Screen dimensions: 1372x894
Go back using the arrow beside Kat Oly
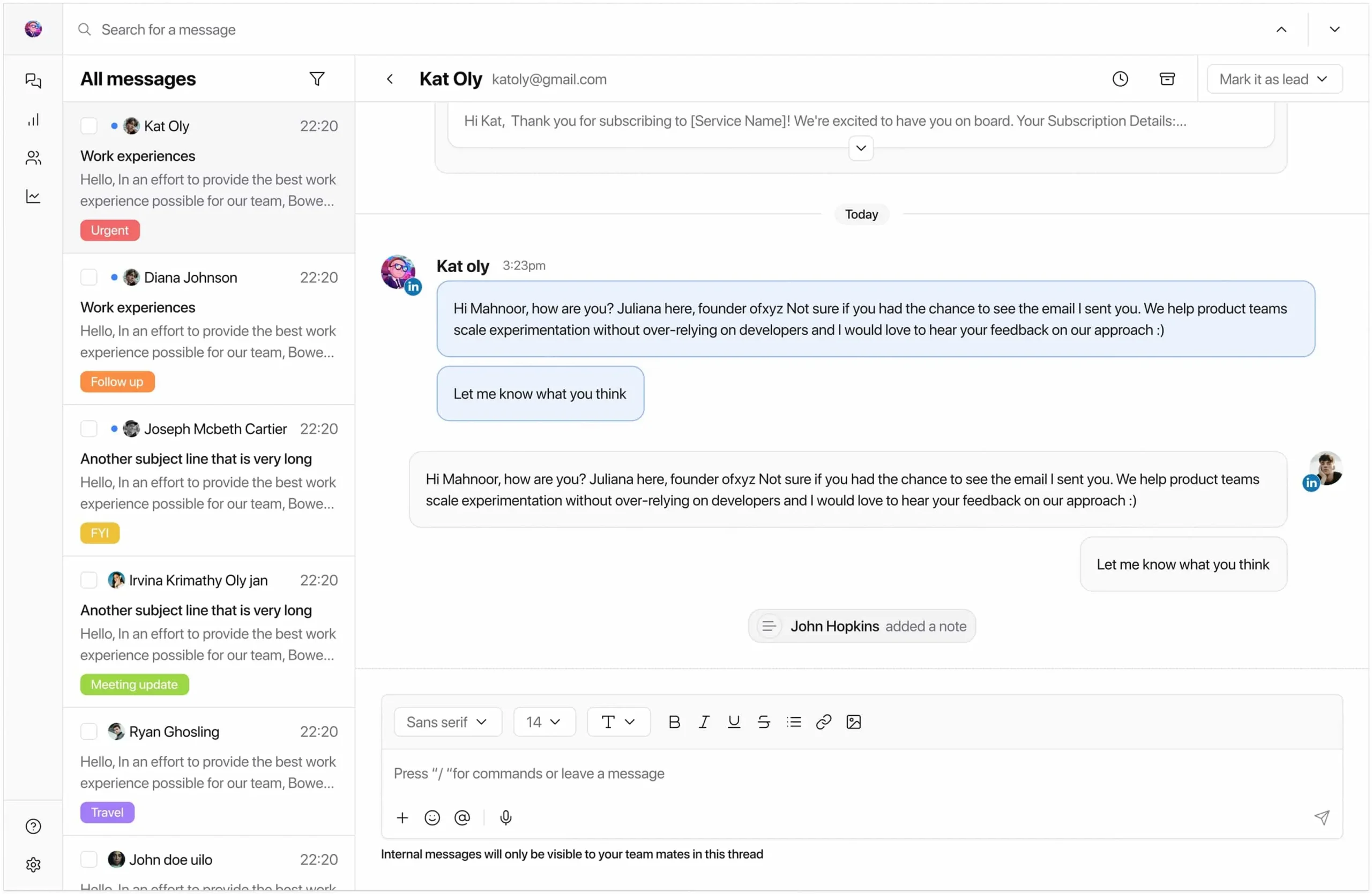tap(390, 79)
